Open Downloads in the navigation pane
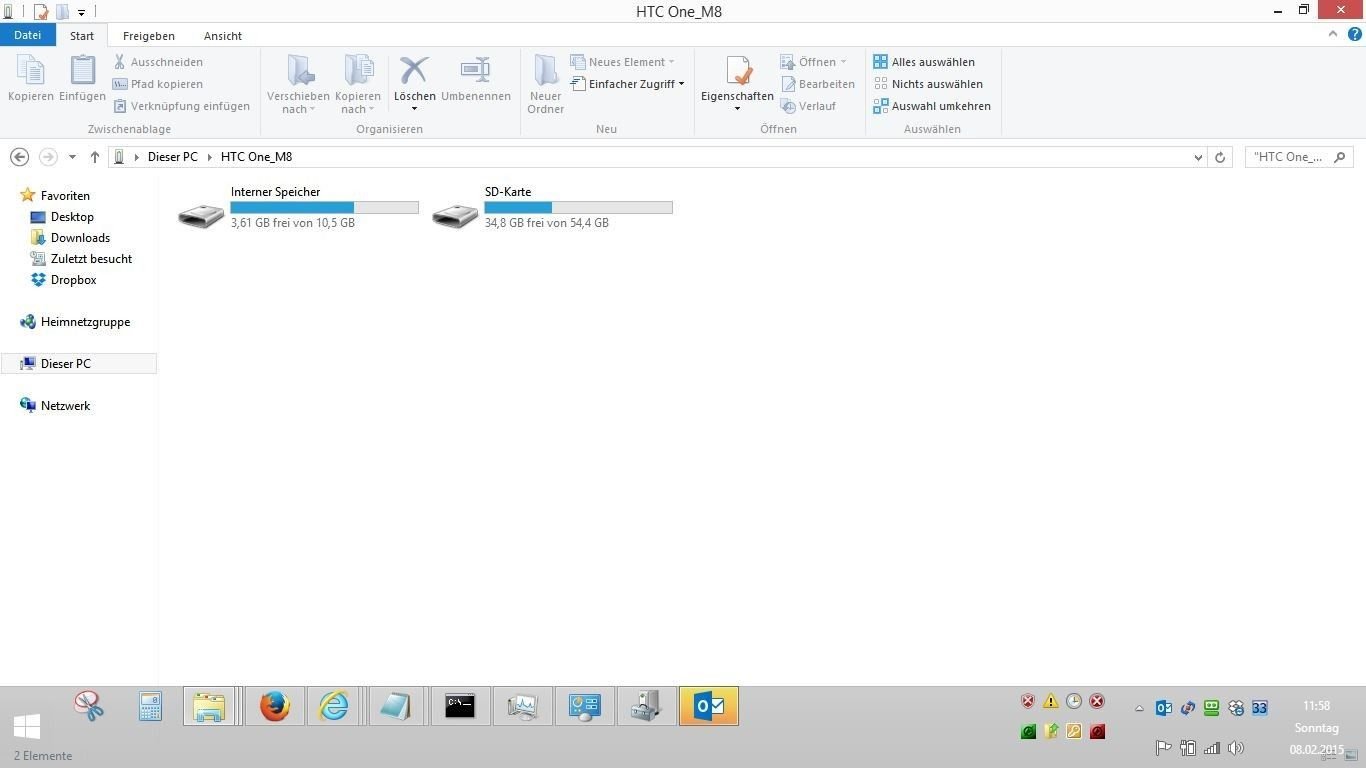Screen dimensions: 1366x768 [x=80, y=238]
